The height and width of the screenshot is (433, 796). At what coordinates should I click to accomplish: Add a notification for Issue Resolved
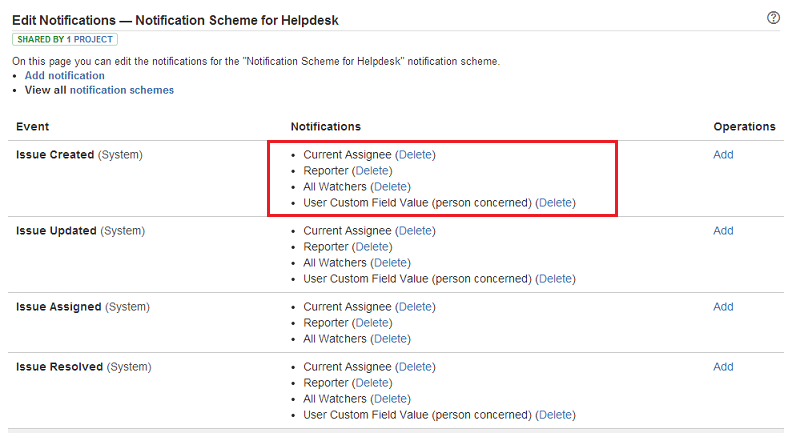[x=723, y=367]
